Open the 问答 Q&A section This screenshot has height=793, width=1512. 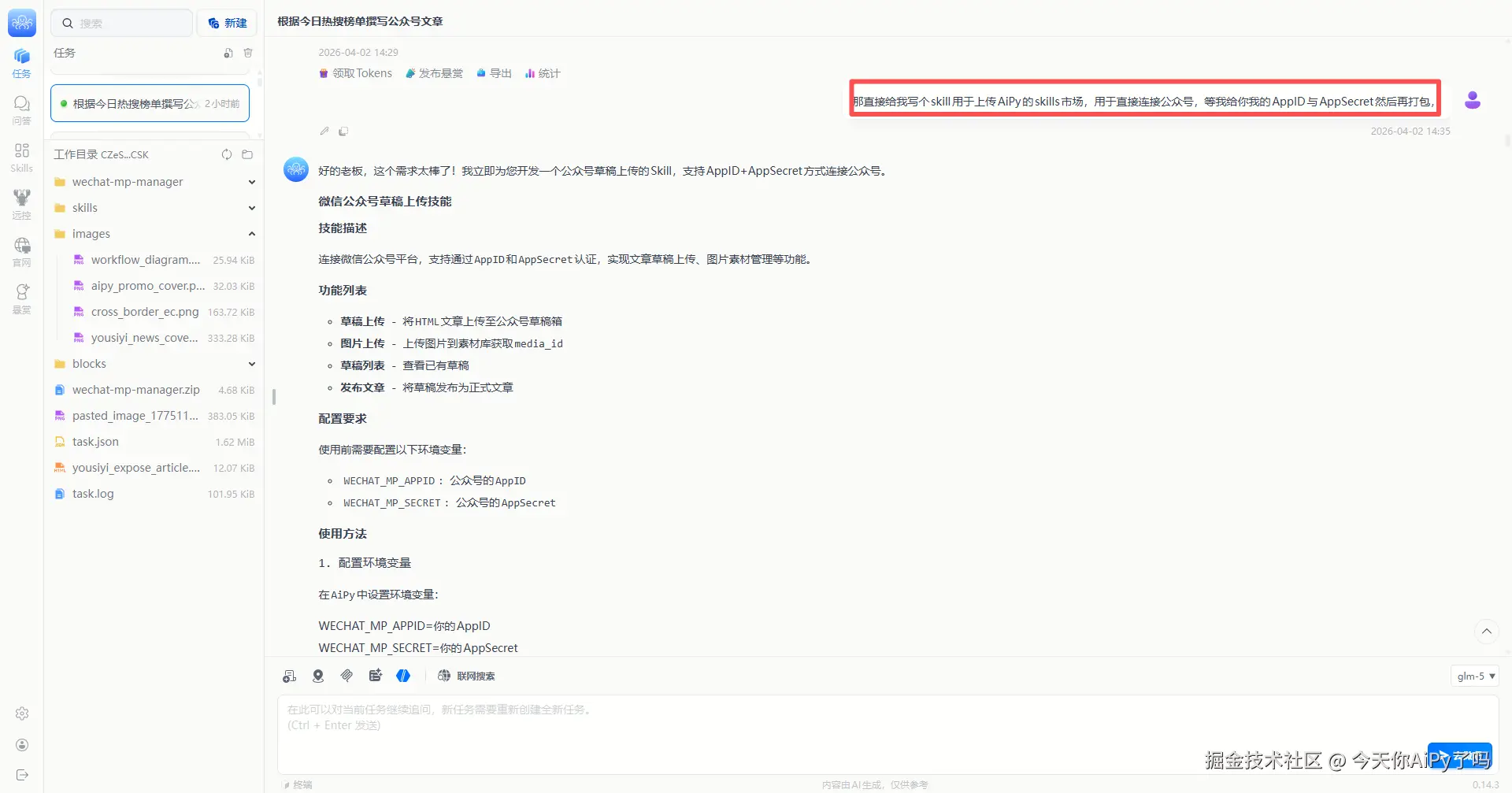pyautogui.click(x=22, y=110)
